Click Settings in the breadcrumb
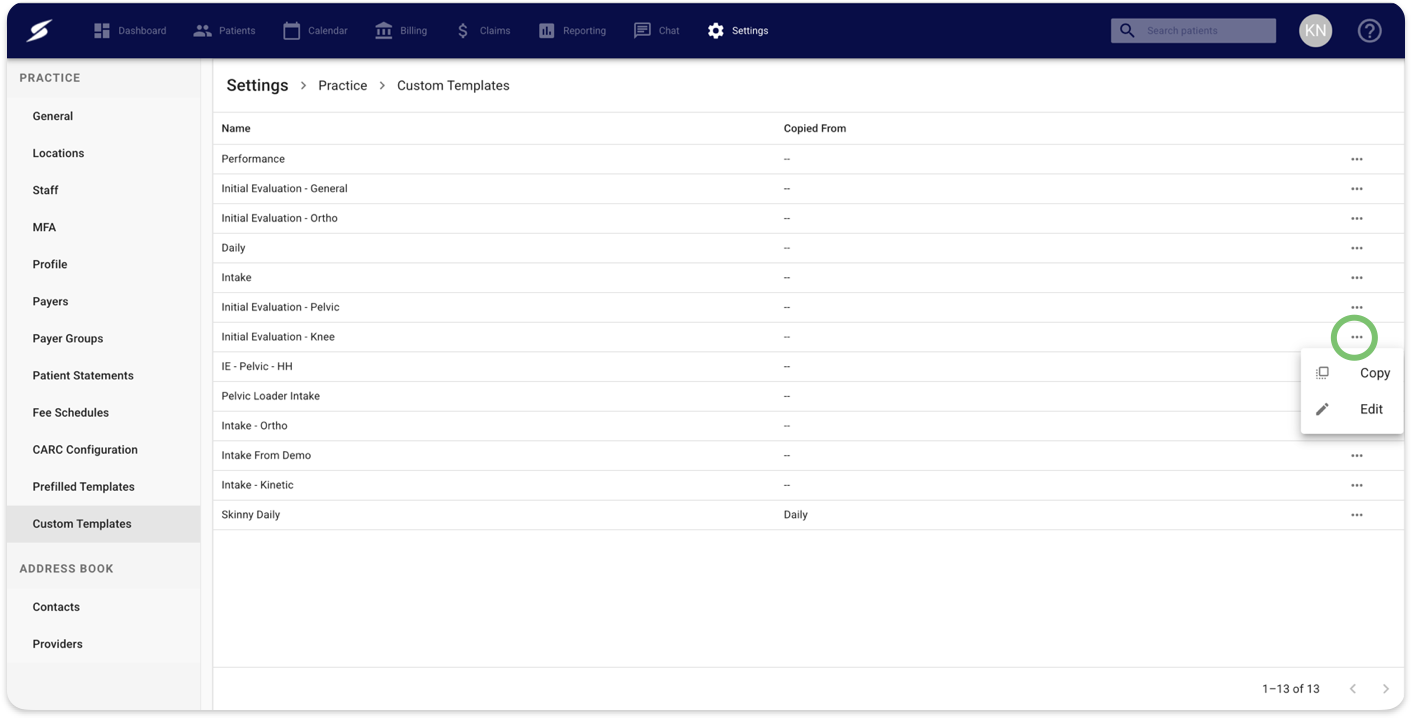 [257, 86]
